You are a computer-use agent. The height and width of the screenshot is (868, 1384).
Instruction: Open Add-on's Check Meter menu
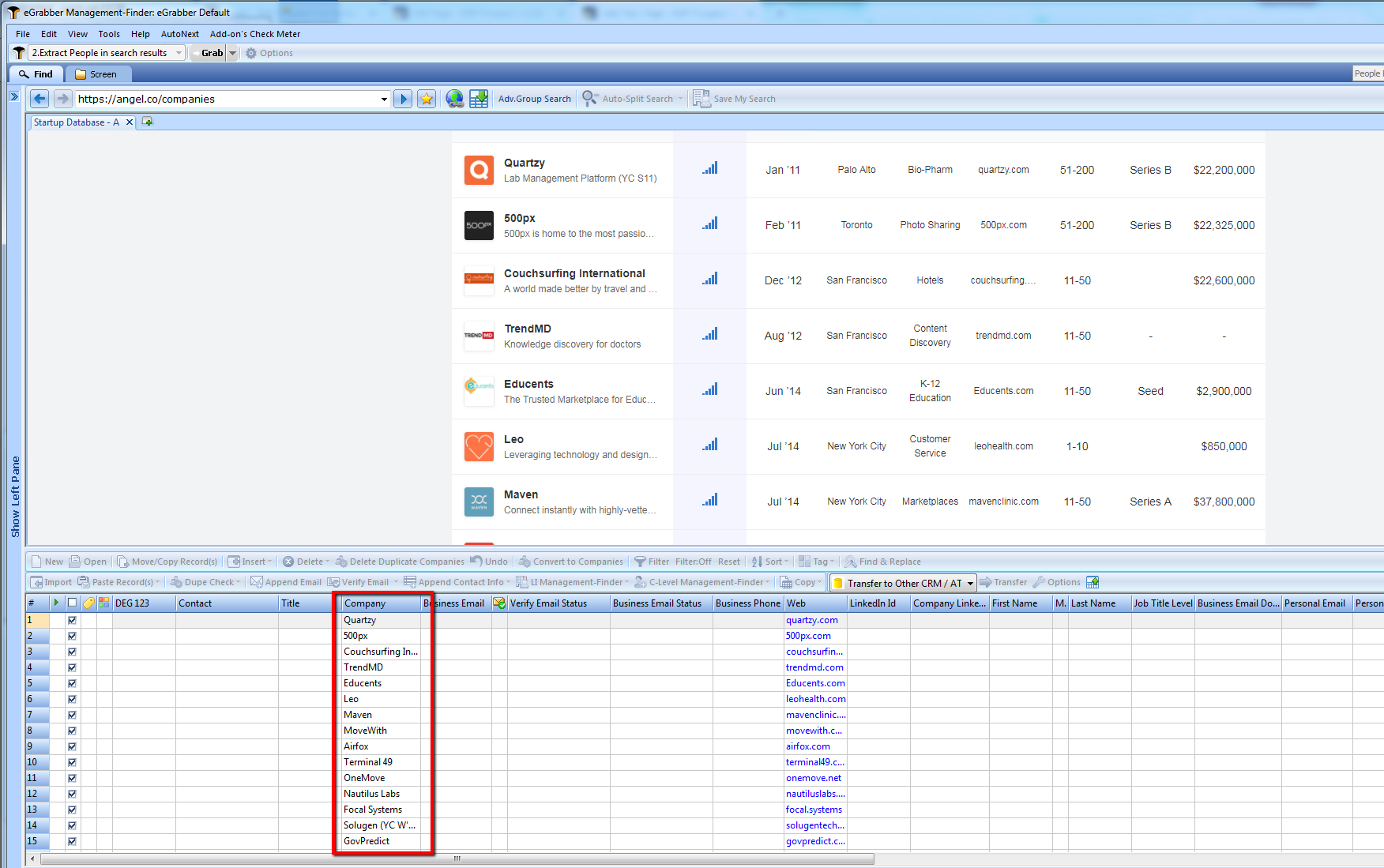point(255,34)
